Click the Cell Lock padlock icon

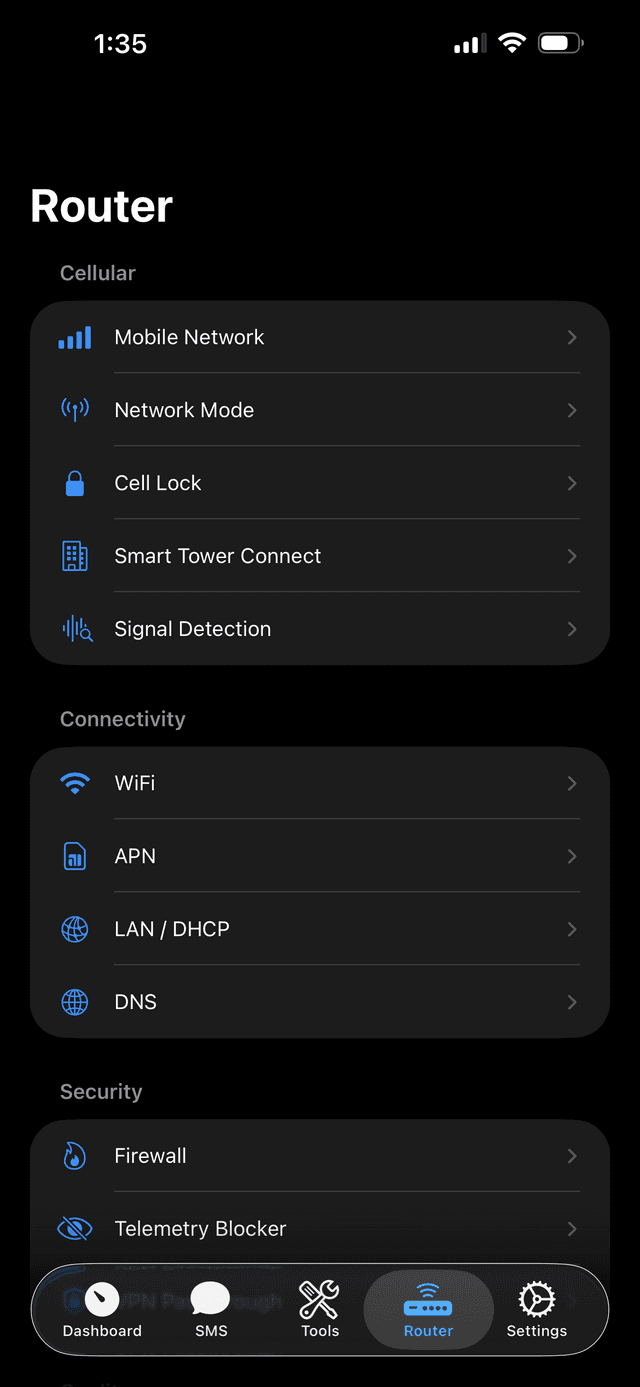point(74,483)
